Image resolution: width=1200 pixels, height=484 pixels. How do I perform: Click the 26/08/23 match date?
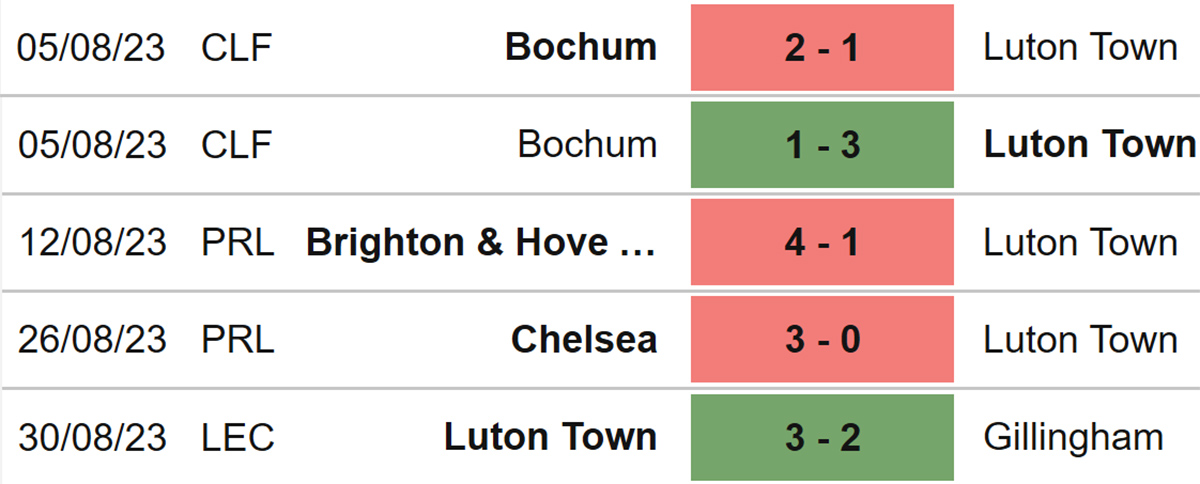92,340
